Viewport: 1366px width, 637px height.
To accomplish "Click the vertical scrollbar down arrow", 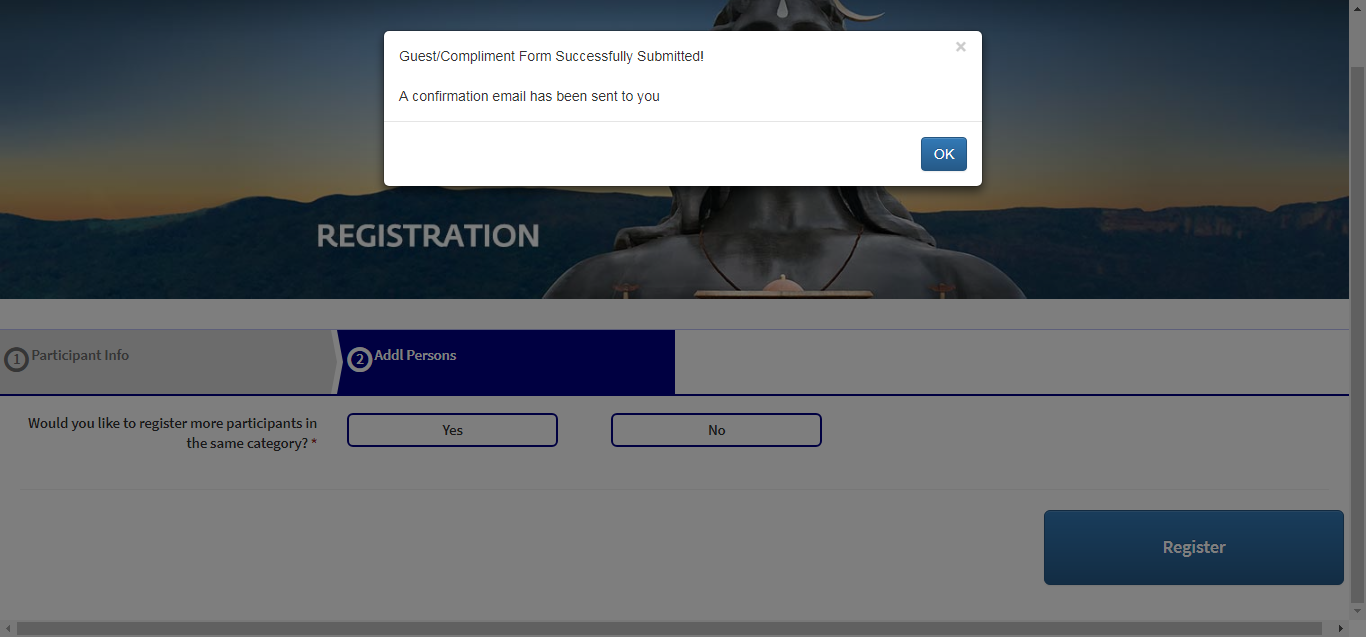I will [1358, 612].
